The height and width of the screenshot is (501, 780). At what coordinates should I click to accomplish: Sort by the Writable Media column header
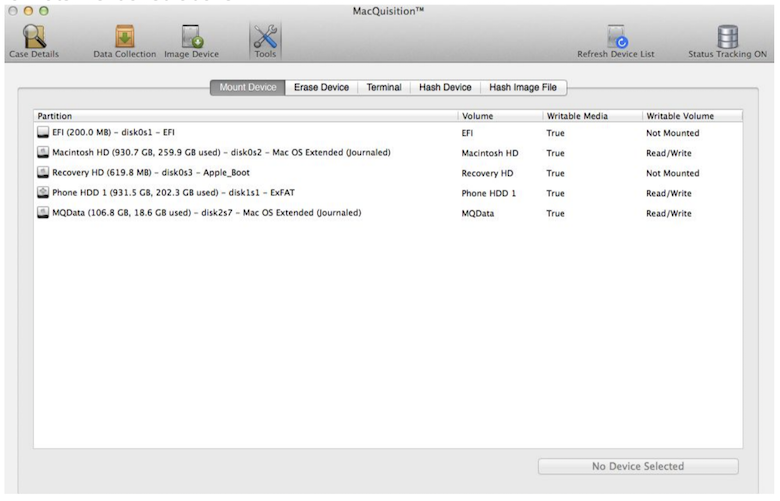point(592,116)
